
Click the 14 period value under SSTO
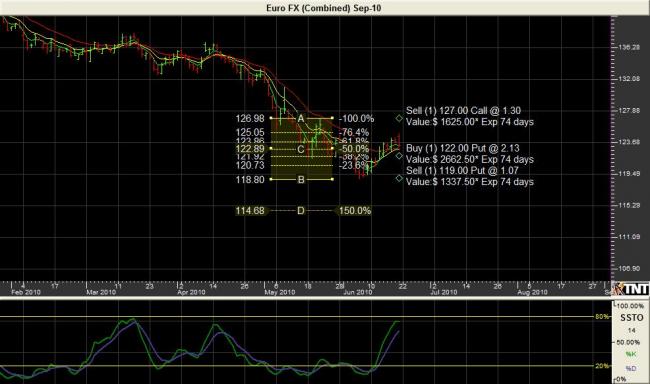631,330
